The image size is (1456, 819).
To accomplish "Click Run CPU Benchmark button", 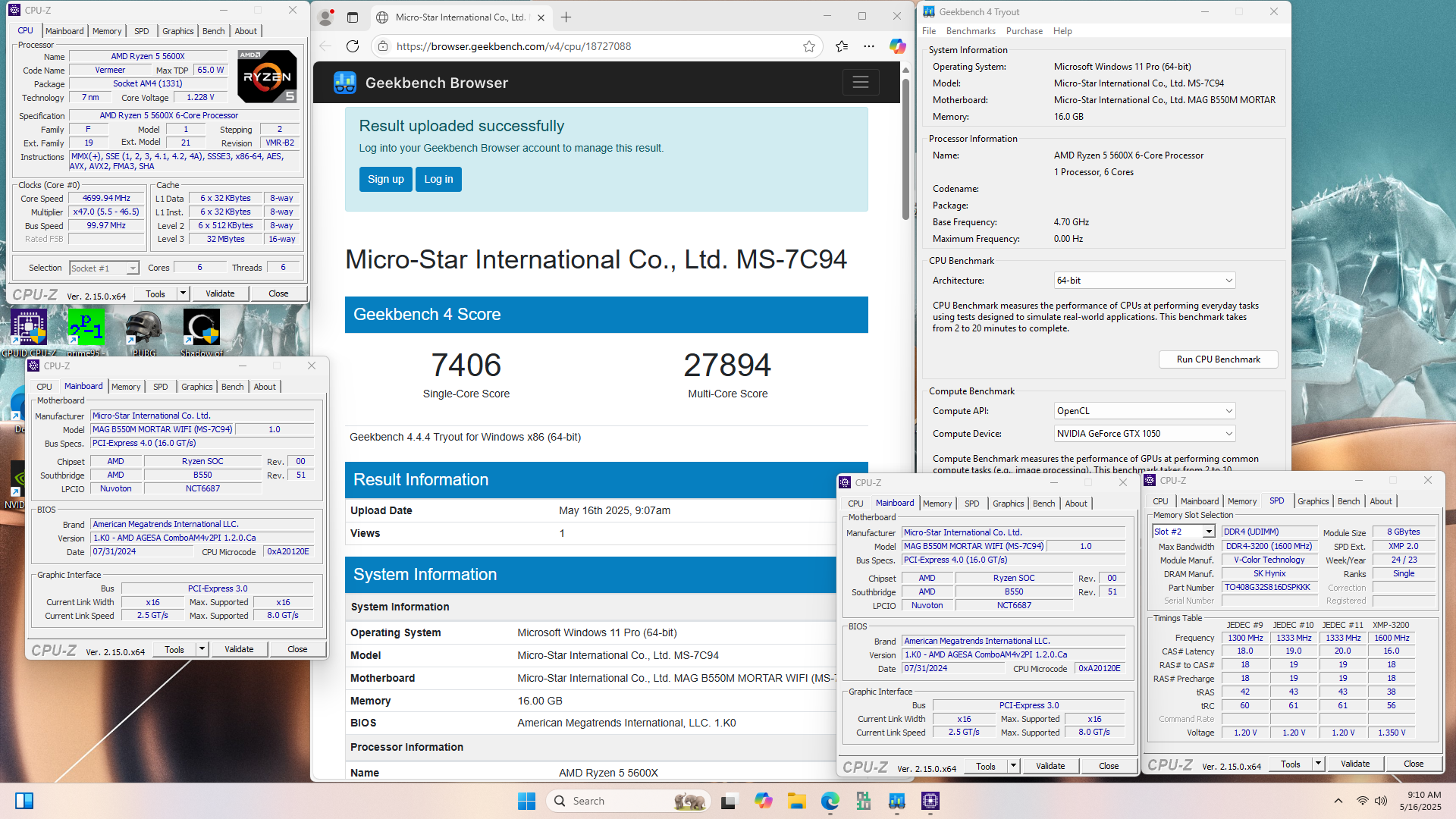I will tap(1218, 359).
